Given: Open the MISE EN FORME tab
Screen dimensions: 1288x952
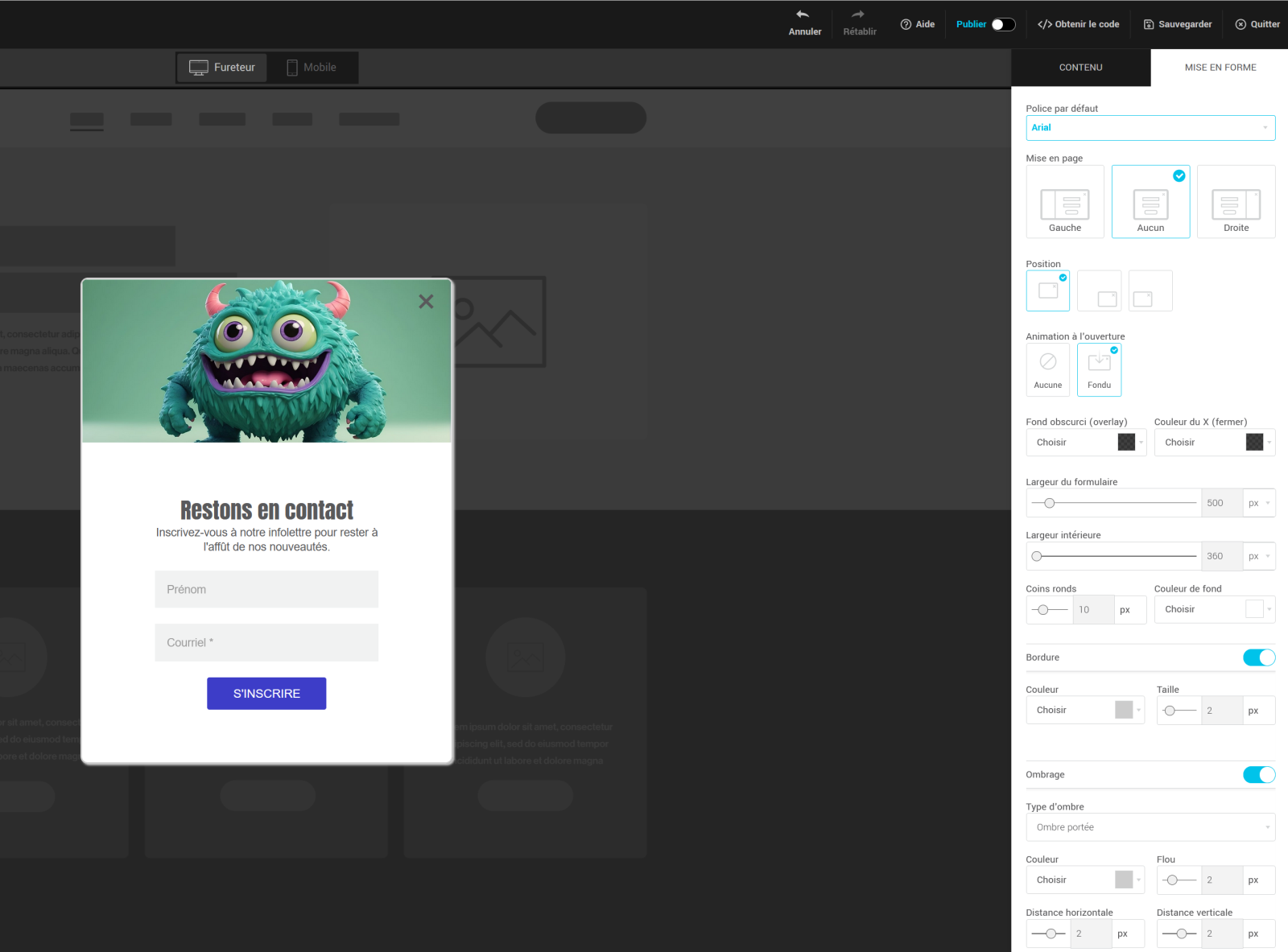Looking at the screenshot, I should pyautogui.click(x=1220, y=68).
